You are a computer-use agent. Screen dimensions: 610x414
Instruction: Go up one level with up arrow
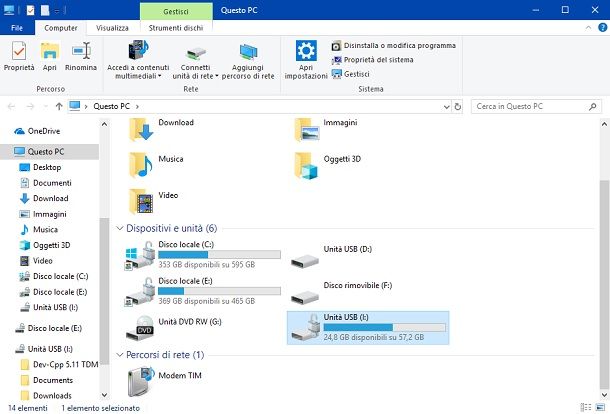pyautogui.click(x=59, y=106)
